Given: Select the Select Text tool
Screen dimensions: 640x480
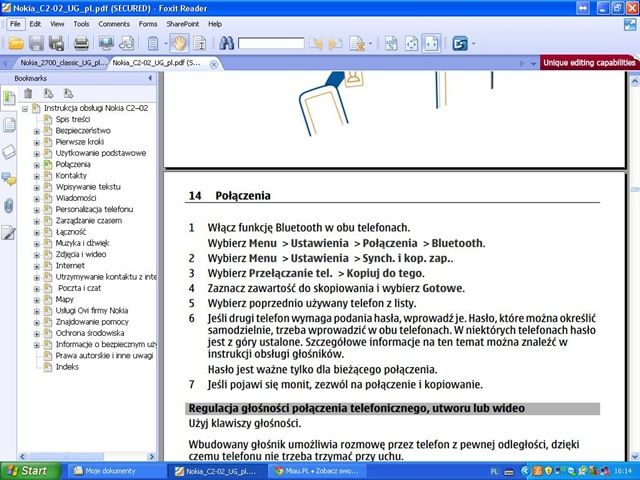Looking at the screenshot, I should [x=200, y=43].
